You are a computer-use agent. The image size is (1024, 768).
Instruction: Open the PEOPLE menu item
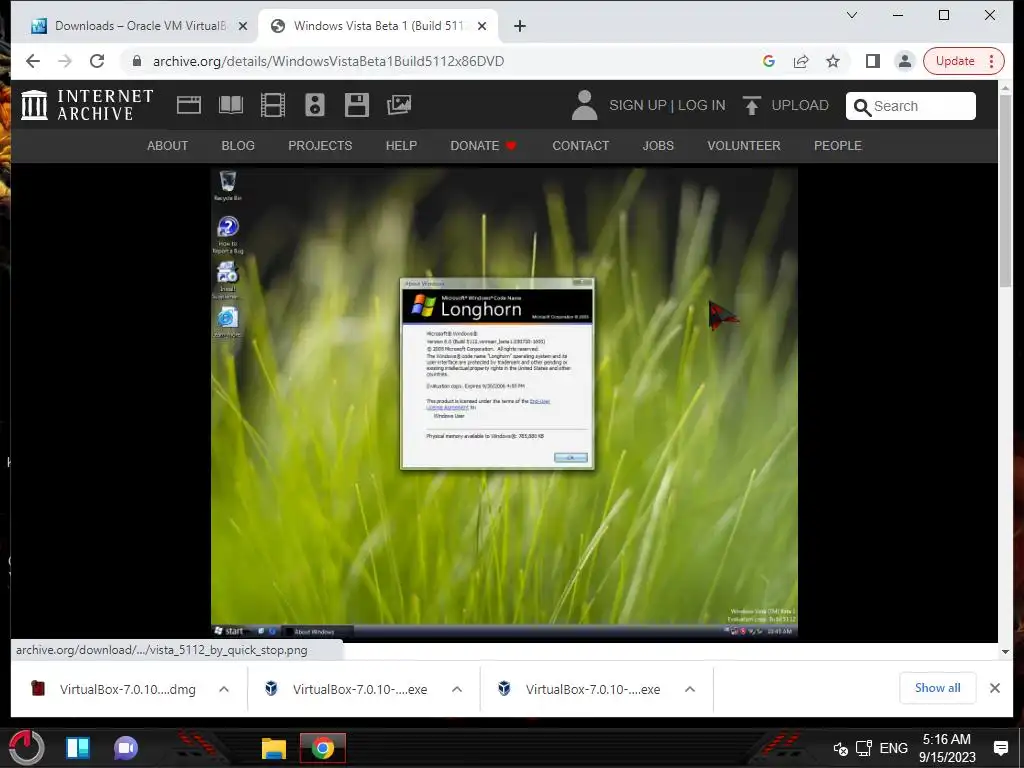838,146
